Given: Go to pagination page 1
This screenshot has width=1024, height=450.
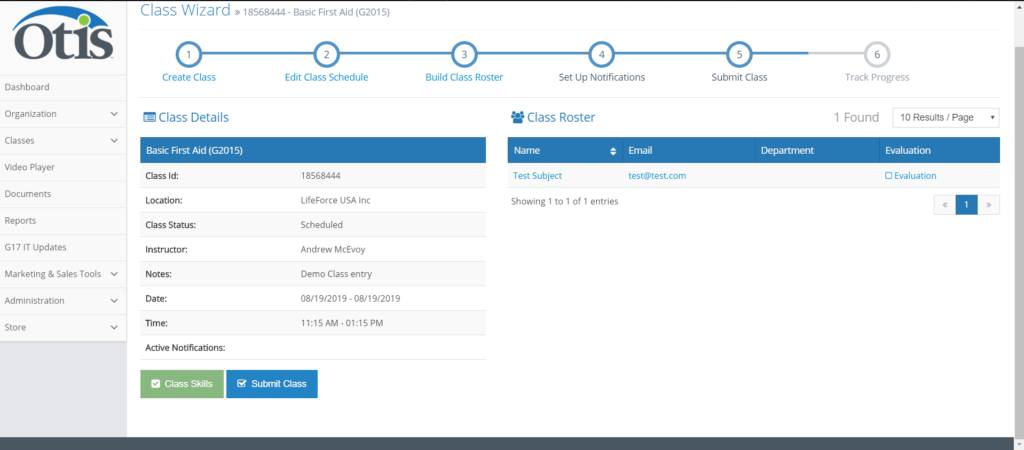Looking at the screenshot, I should (x=966, y=204).
